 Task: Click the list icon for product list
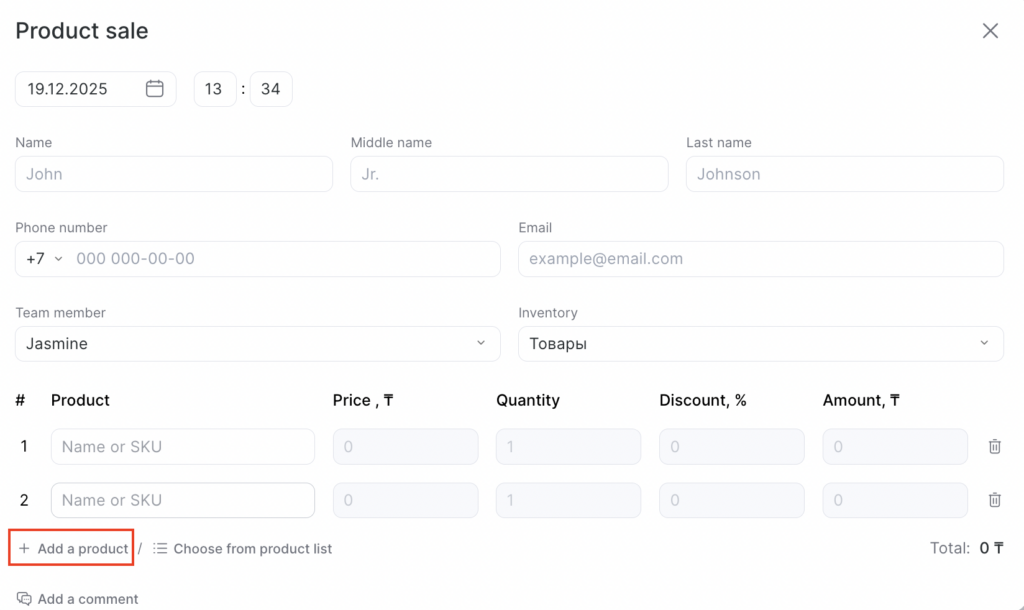160,549
